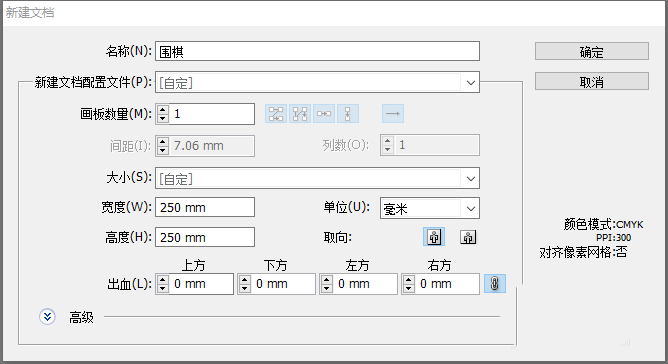The height and width of the screenshot is (364, 668).
Task: Select grid by row artboard layout icon
Action: (276, 114)
